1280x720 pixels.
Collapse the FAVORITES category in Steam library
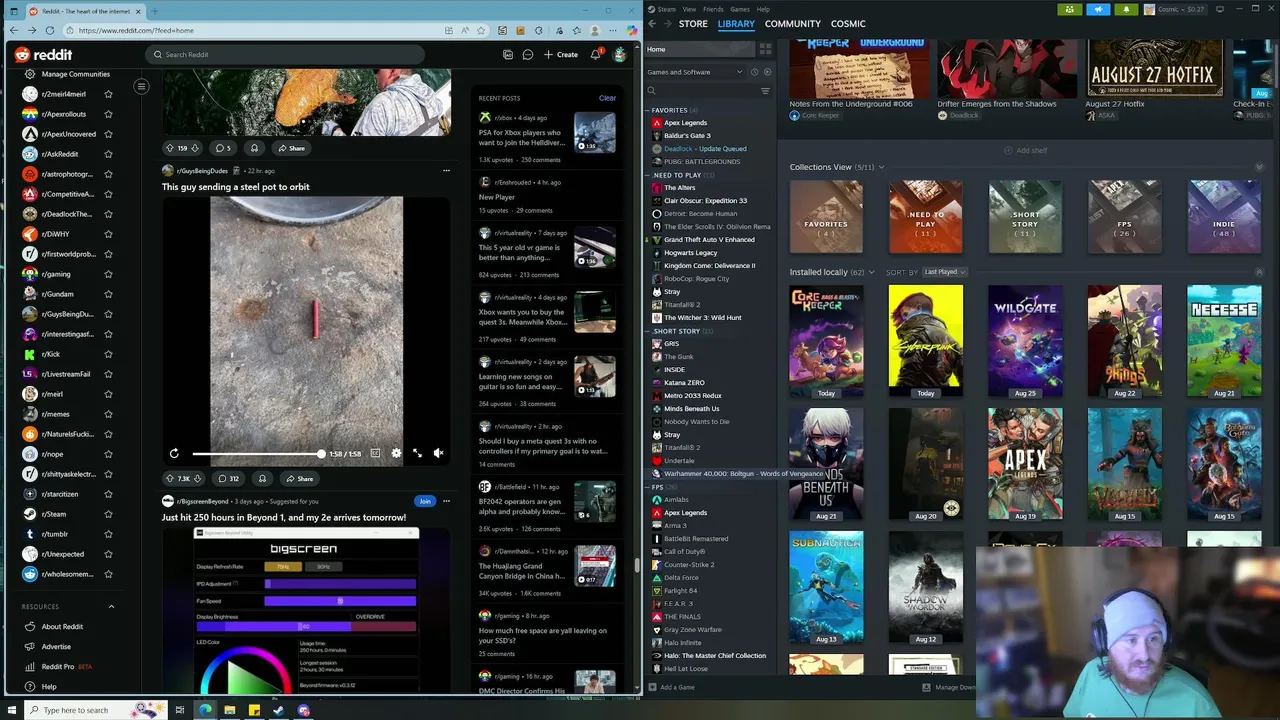click(649, 110)
